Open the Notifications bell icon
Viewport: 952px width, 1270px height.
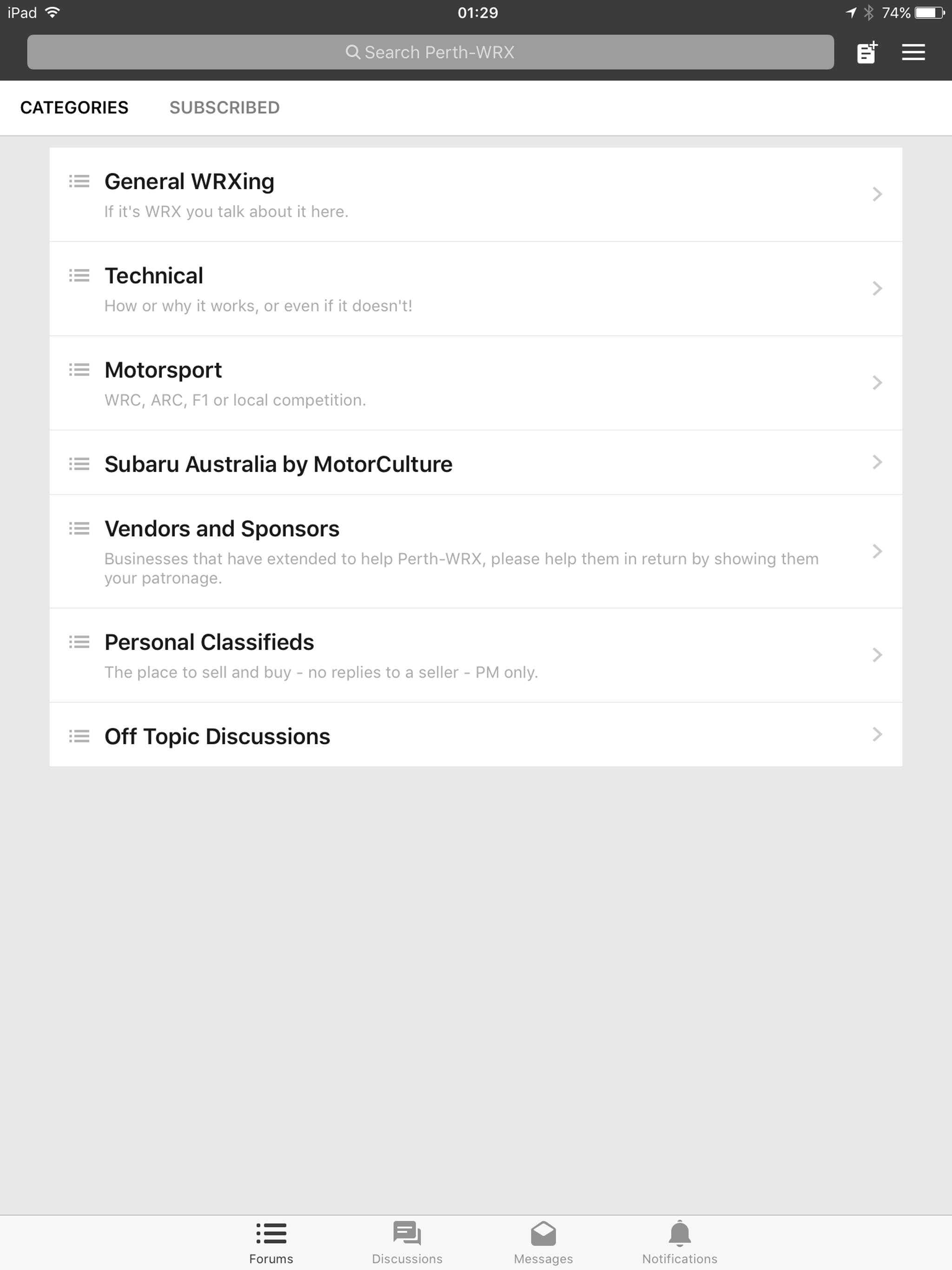pos(680,1233)
